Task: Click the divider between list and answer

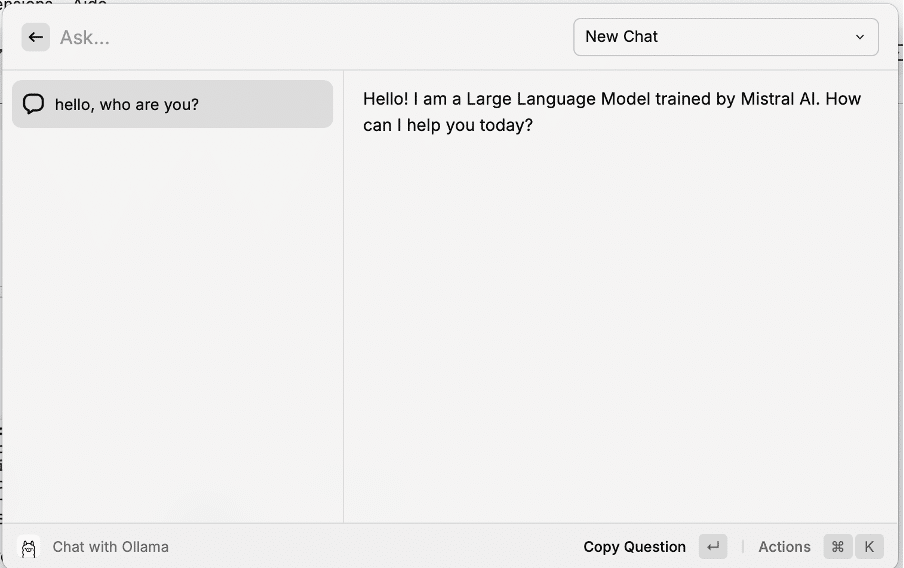Action: point(343,300)
